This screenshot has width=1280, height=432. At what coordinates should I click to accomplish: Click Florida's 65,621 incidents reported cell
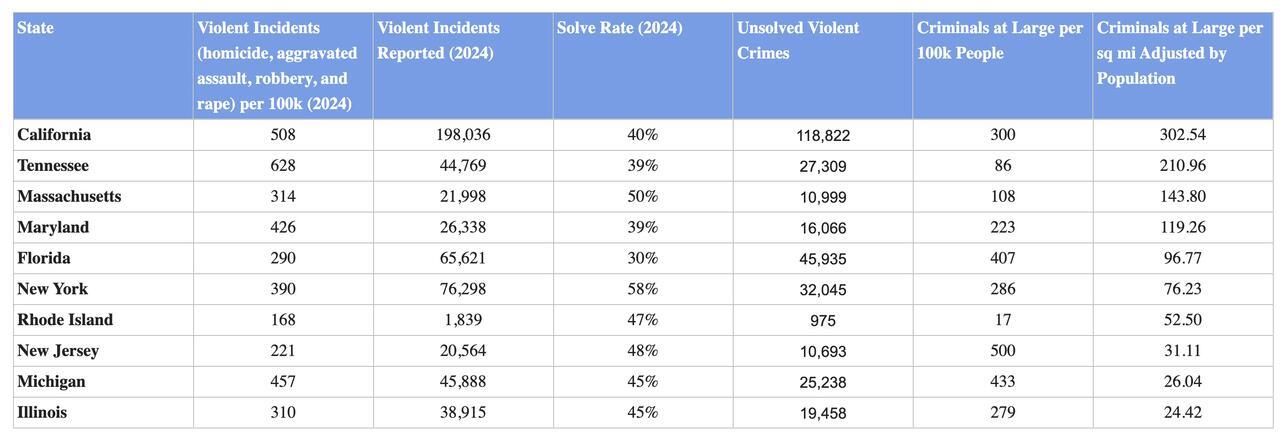[463, 259]
